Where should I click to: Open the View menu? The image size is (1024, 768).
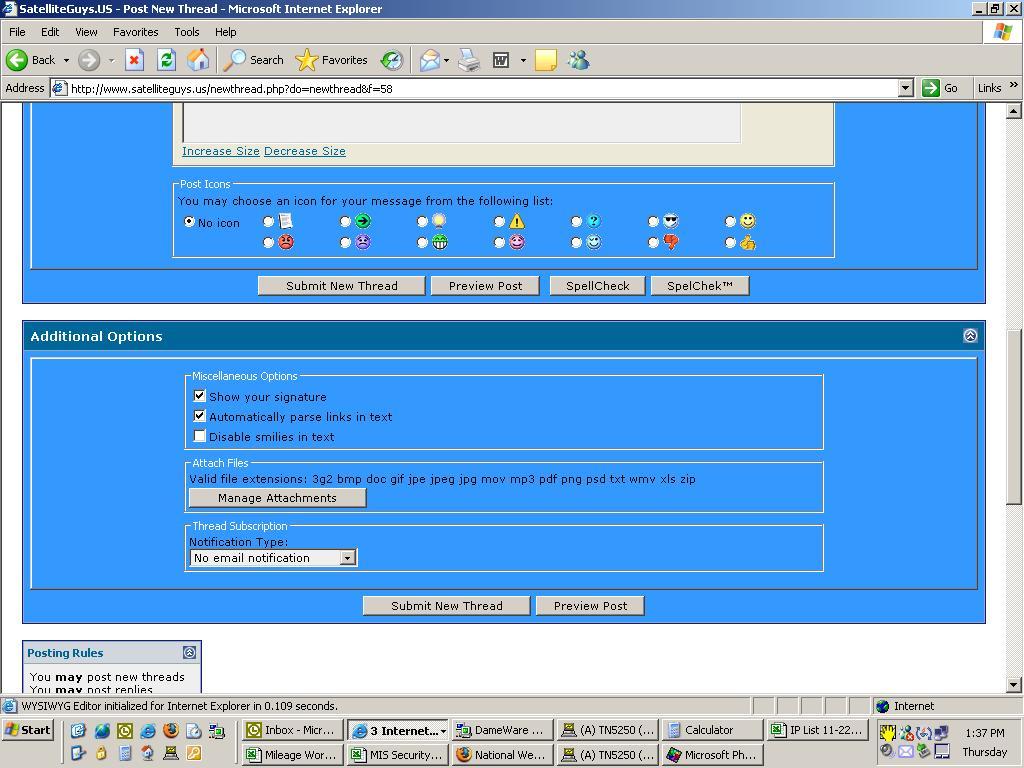(x=86, y=32)
